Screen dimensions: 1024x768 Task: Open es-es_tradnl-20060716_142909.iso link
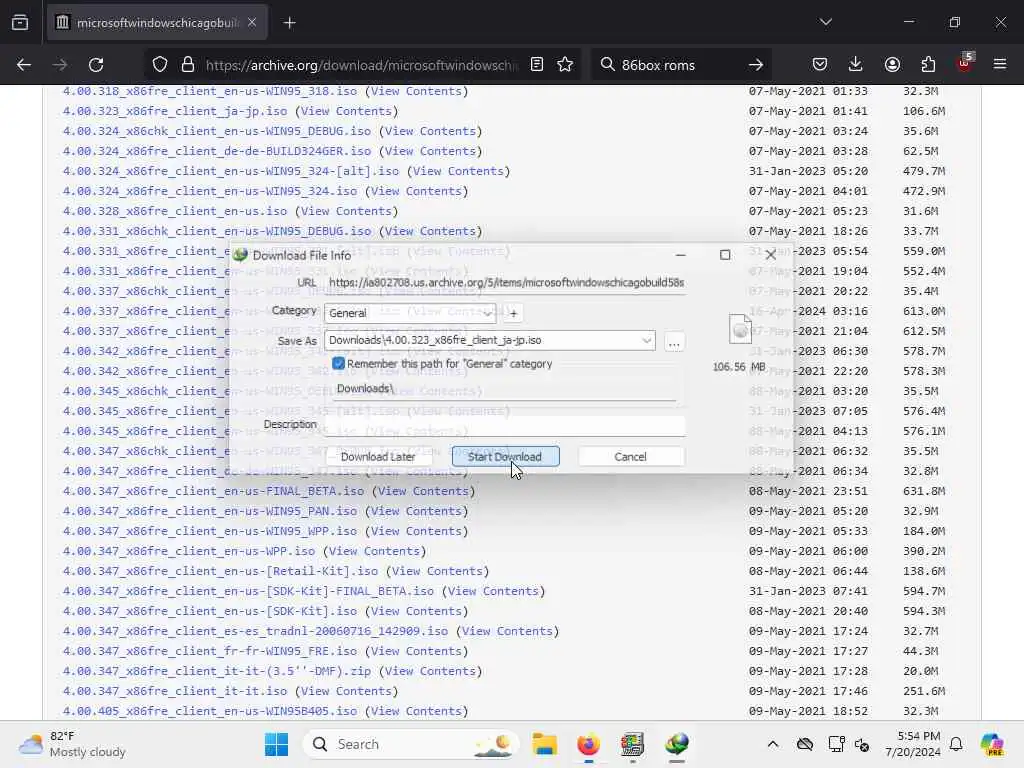tap(255, 631)
